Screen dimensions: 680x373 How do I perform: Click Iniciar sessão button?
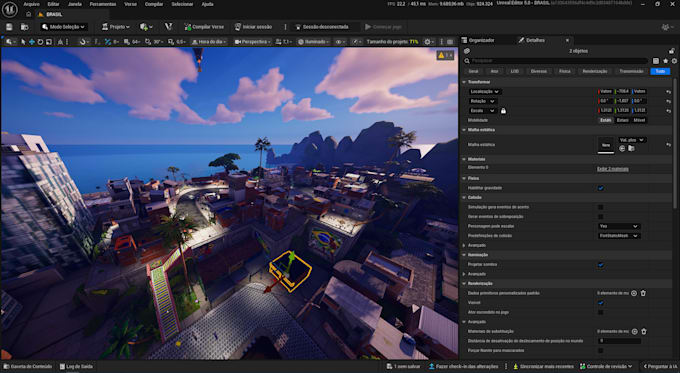[x=253, y=27]
